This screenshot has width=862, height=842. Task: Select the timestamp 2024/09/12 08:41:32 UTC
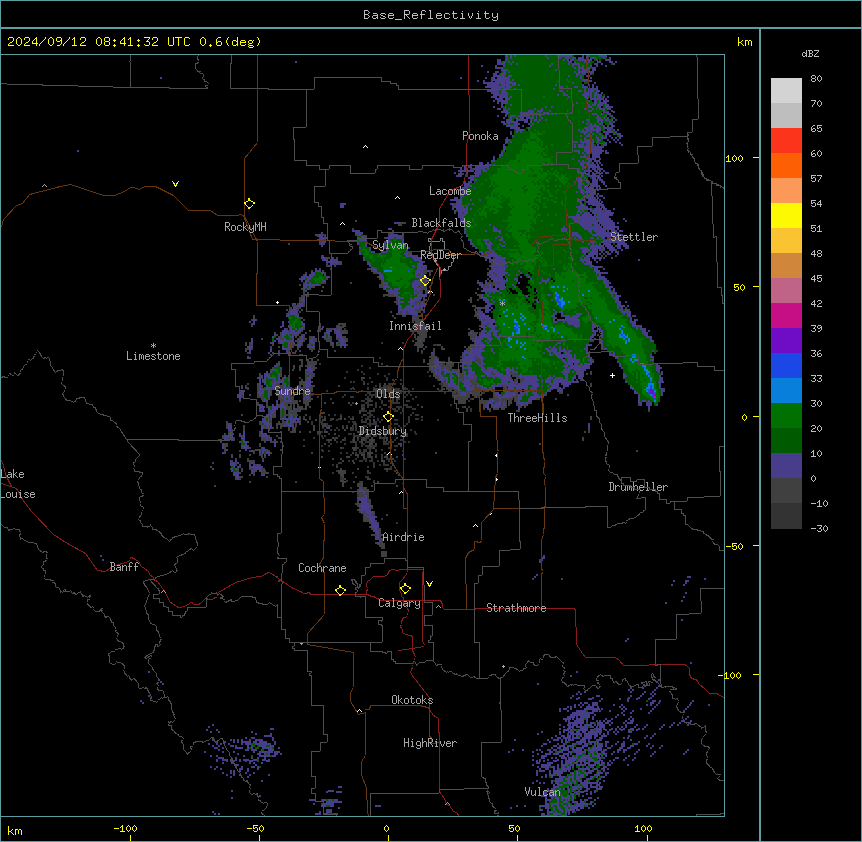(x=99, y=42)
